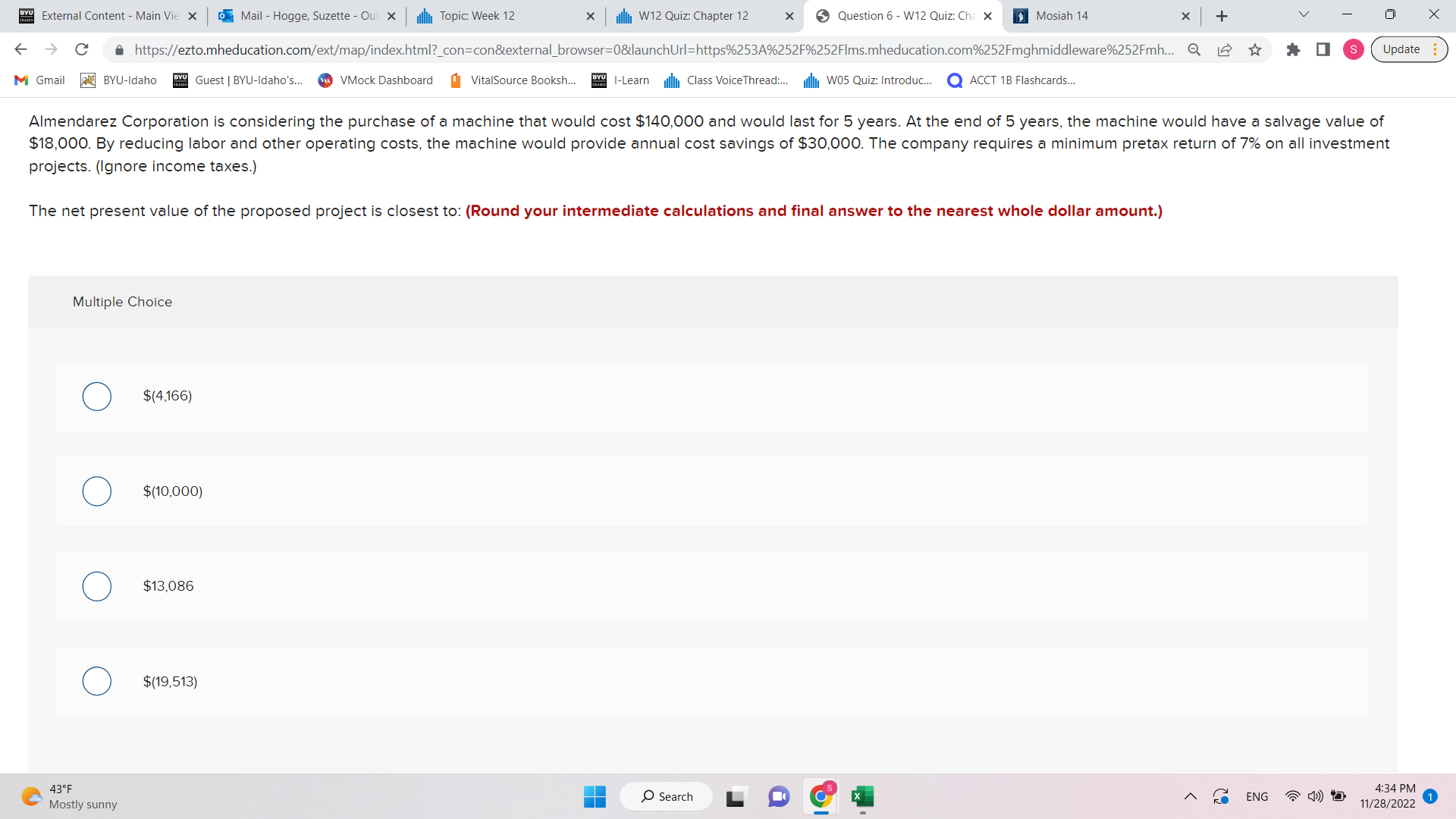Screen dimensions: 1456x819
Task: Click the Windows Search box
Action: 666,796
